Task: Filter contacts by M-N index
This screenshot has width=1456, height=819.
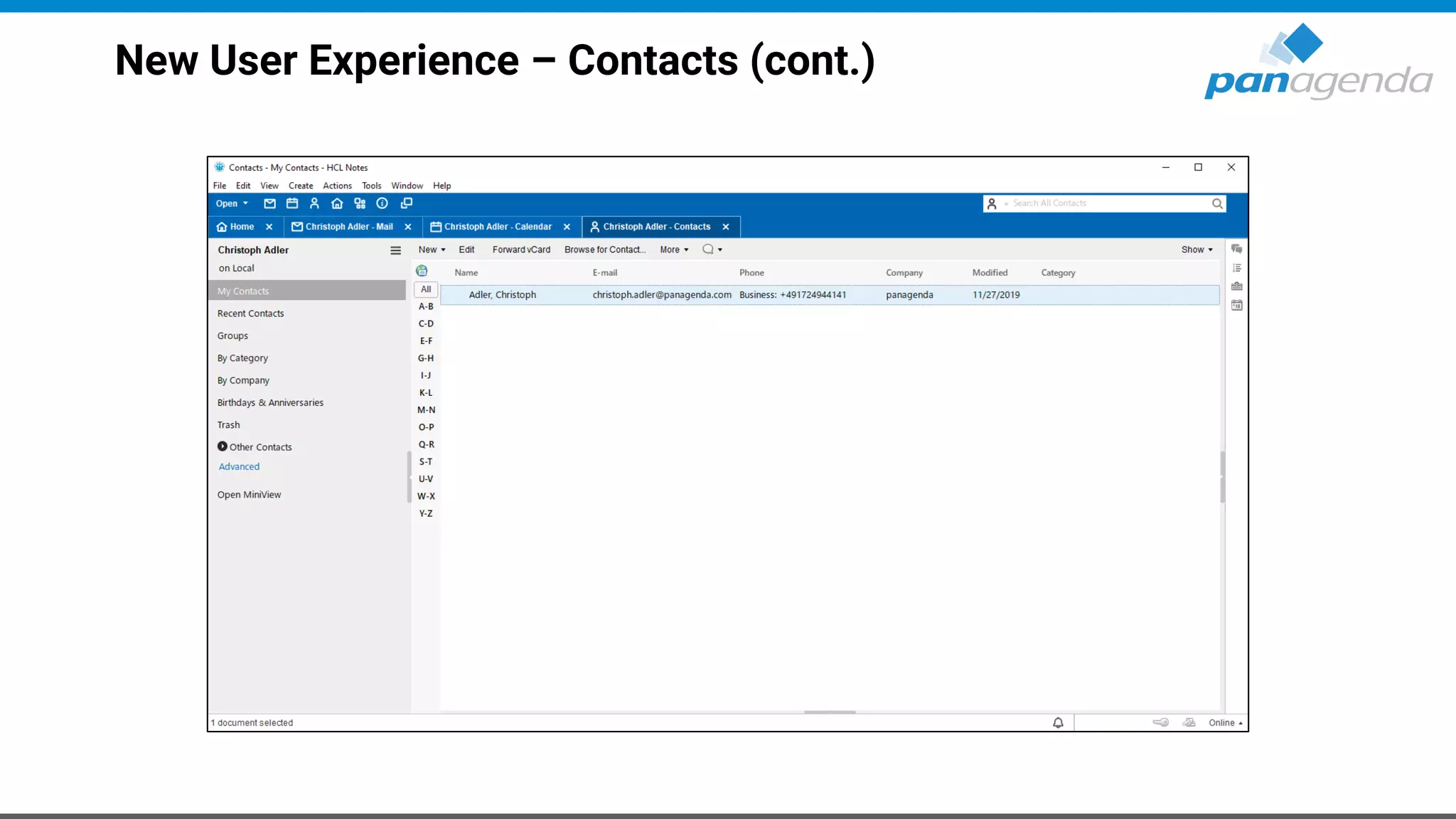Action: [x=426, y=410]
